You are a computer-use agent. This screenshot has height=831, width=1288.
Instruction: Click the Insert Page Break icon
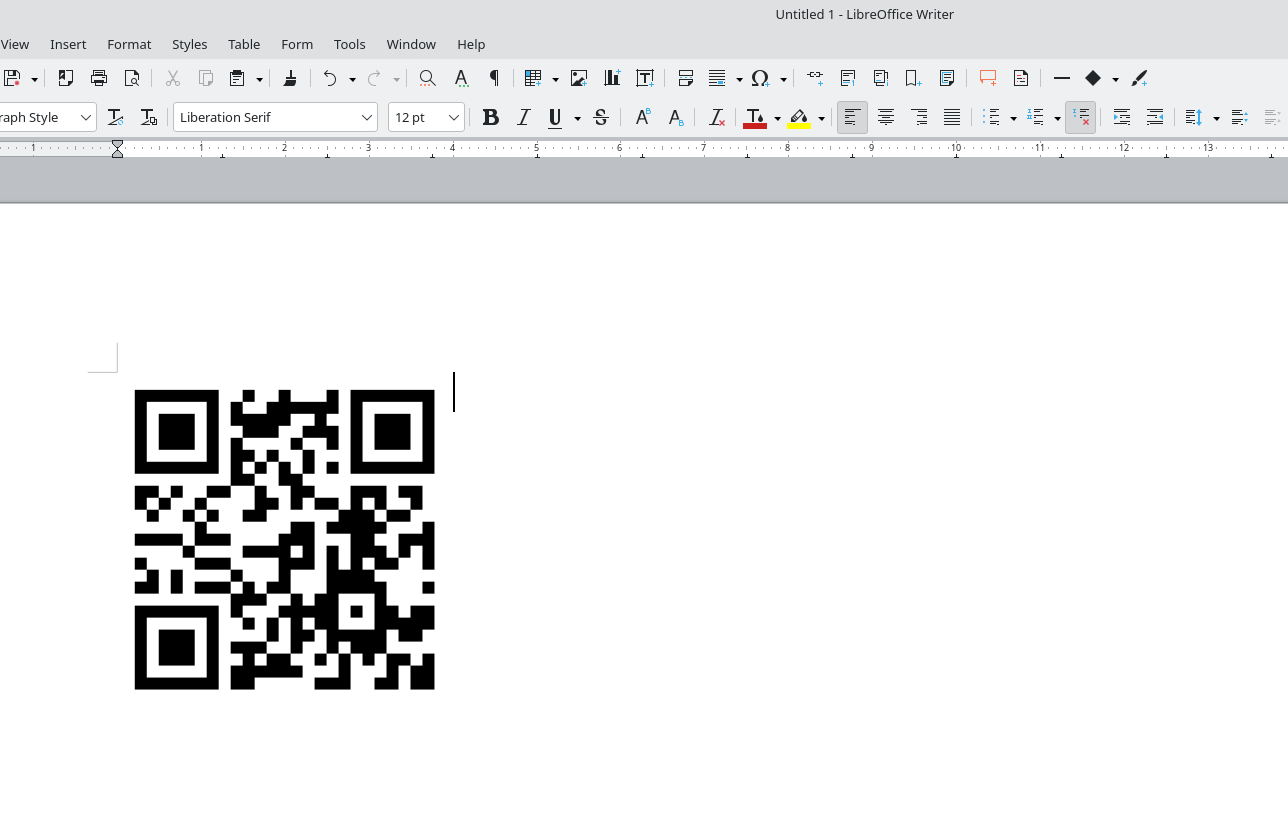click(x=685, y=78)
